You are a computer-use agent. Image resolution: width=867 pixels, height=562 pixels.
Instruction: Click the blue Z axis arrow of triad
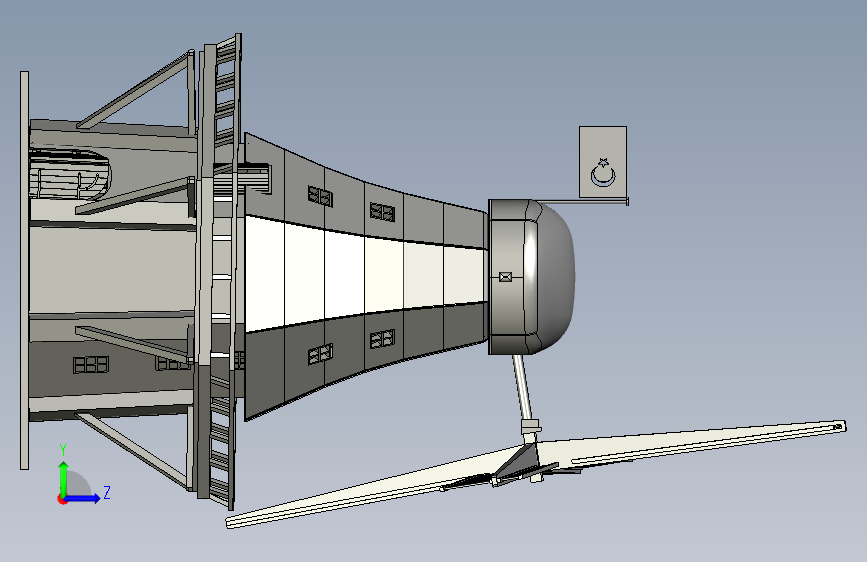83,498
